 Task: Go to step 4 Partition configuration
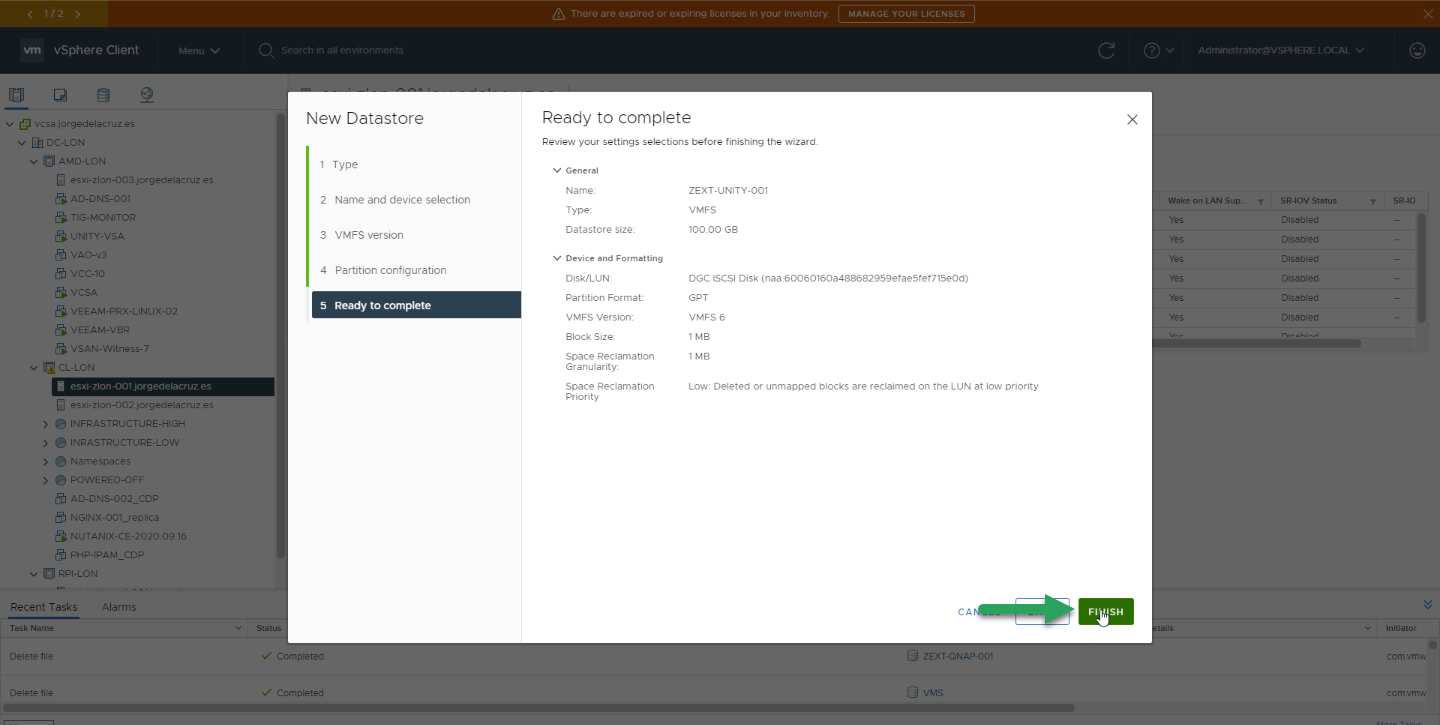point(415,270)
